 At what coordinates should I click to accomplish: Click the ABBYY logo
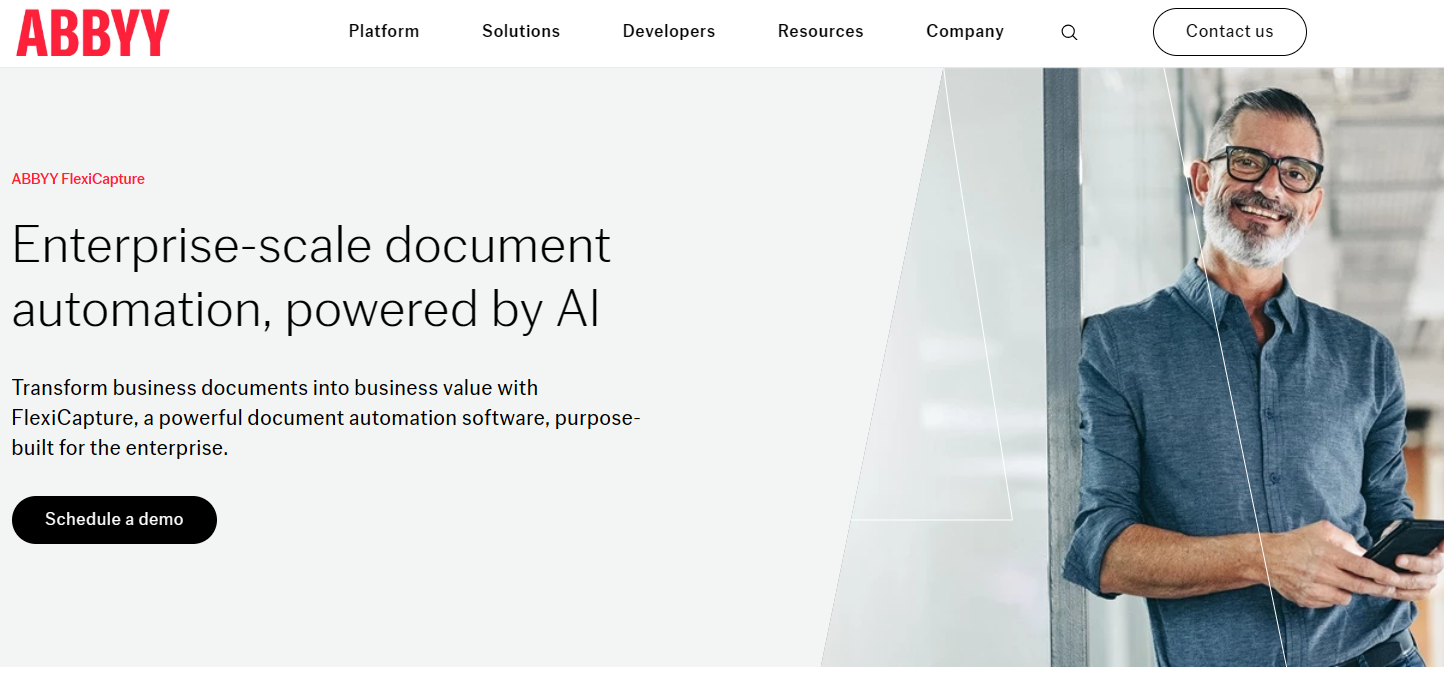coord(93,32)
